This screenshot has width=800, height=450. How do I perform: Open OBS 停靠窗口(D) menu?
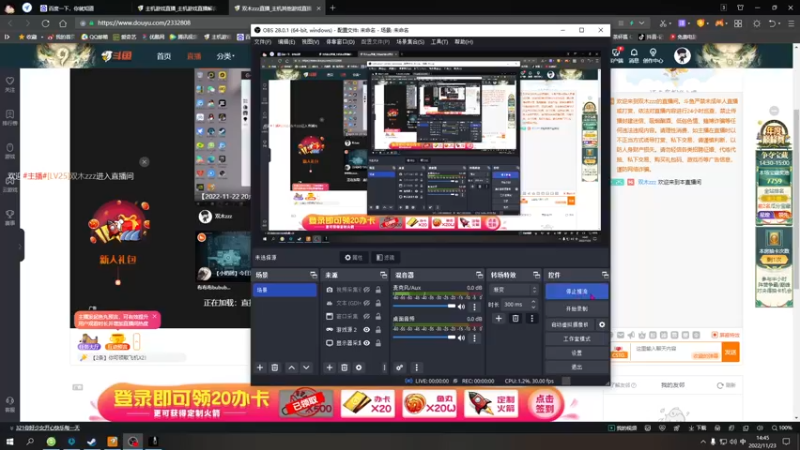[340, 42]
